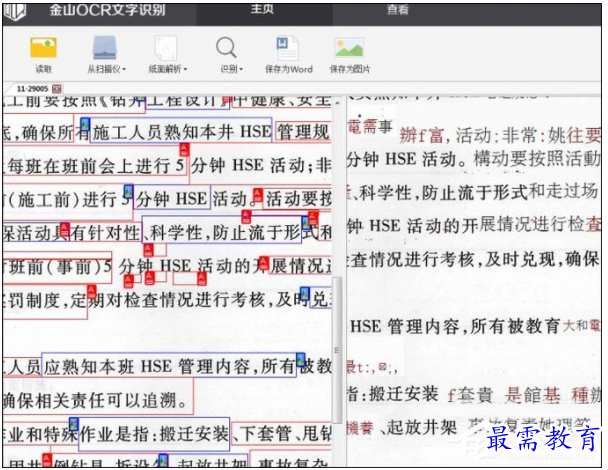This screenshot has height=470, width=608.
Task: Select the 11-29005 document tab
Action: pos(33,89)
